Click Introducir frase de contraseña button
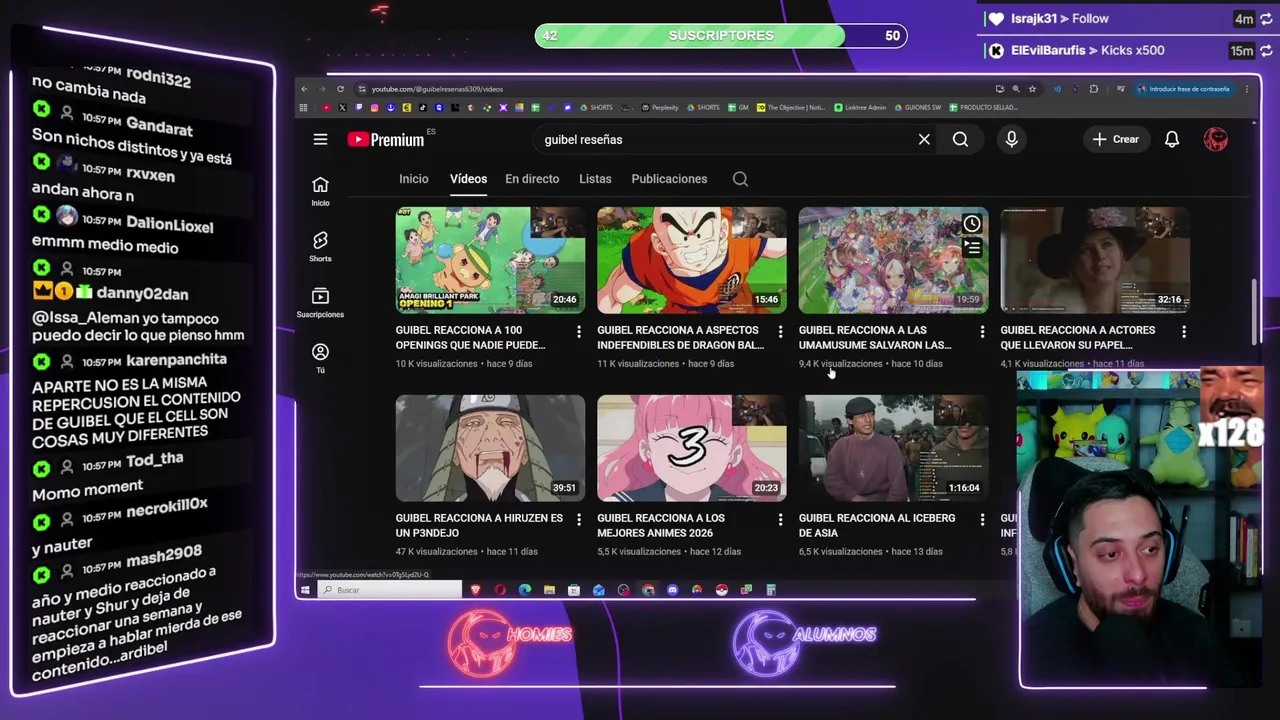This screenshot has height=720, width=1280. coord(1184,89)
